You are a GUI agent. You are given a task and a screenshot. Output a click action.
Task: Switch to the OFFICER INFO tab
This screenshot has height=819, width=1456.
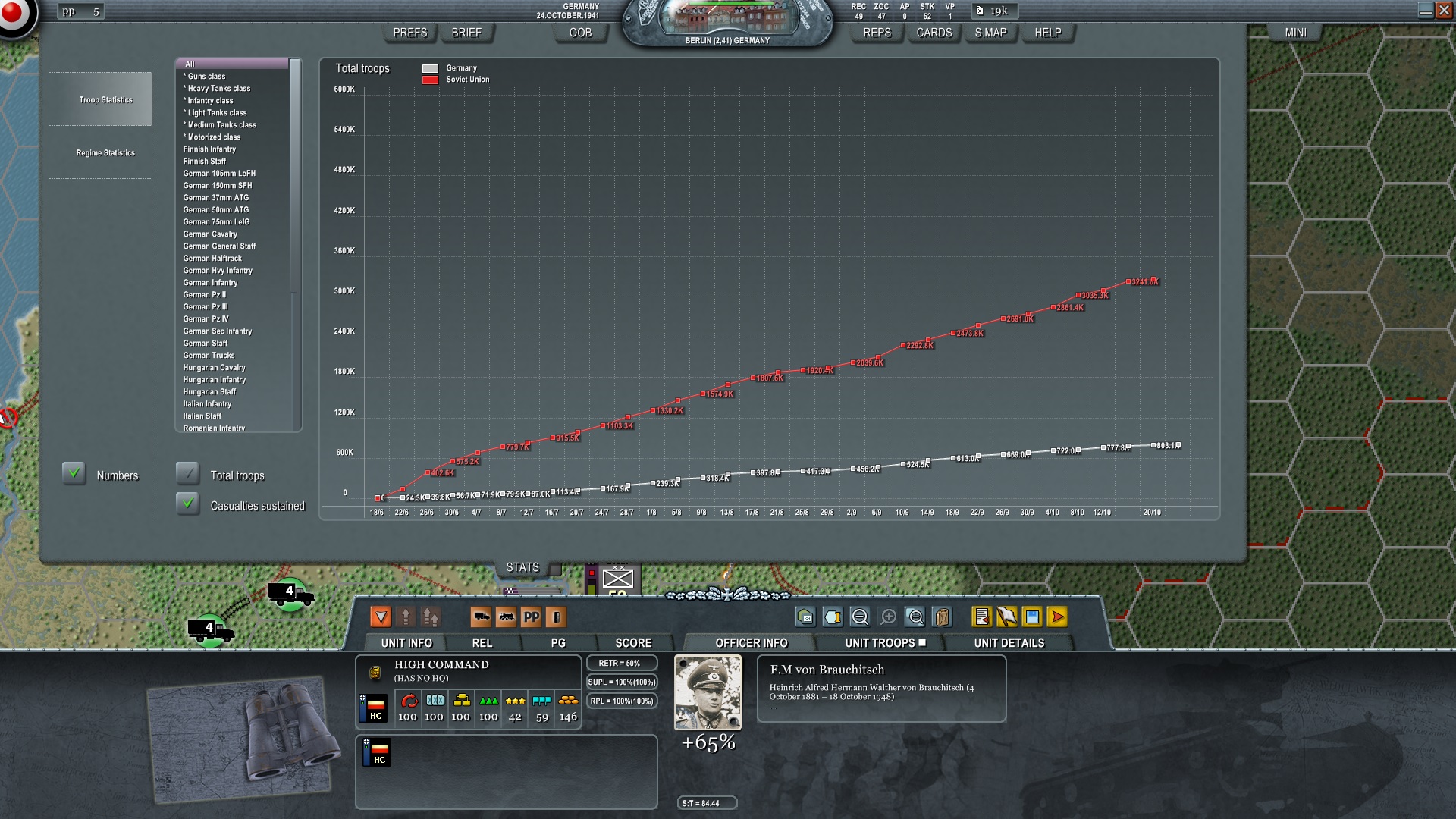coord(752,643)
